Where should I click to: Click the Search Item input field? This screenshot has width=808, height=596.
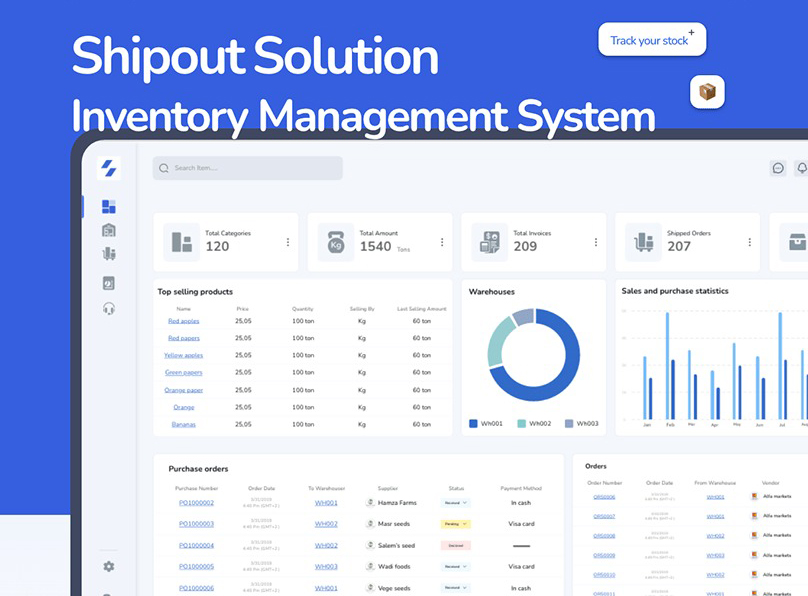[248, 168]
